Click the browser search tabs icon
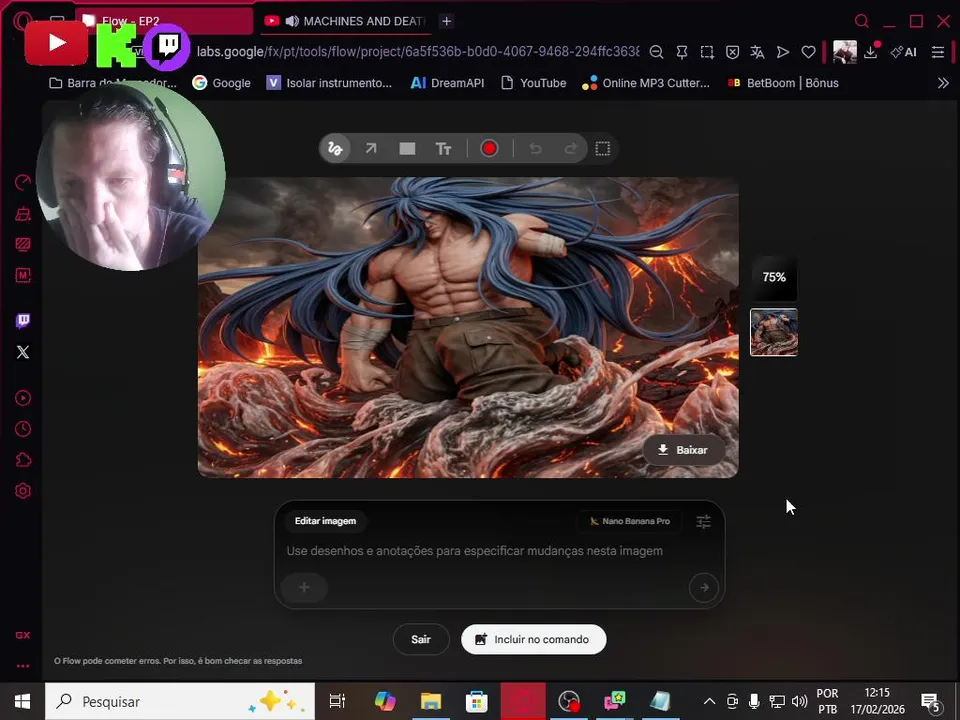 pos(861,21)
